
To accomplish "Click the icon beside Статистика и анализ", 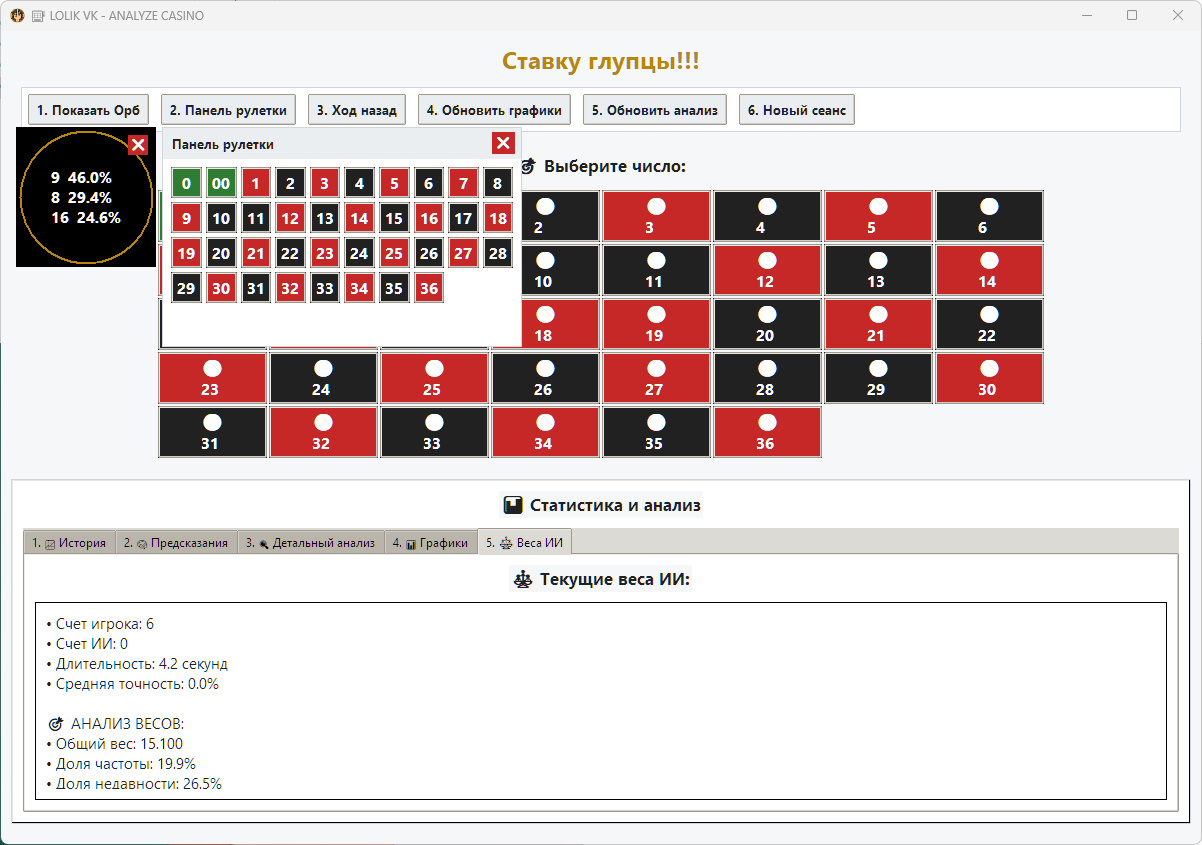I will click(513, 505).
